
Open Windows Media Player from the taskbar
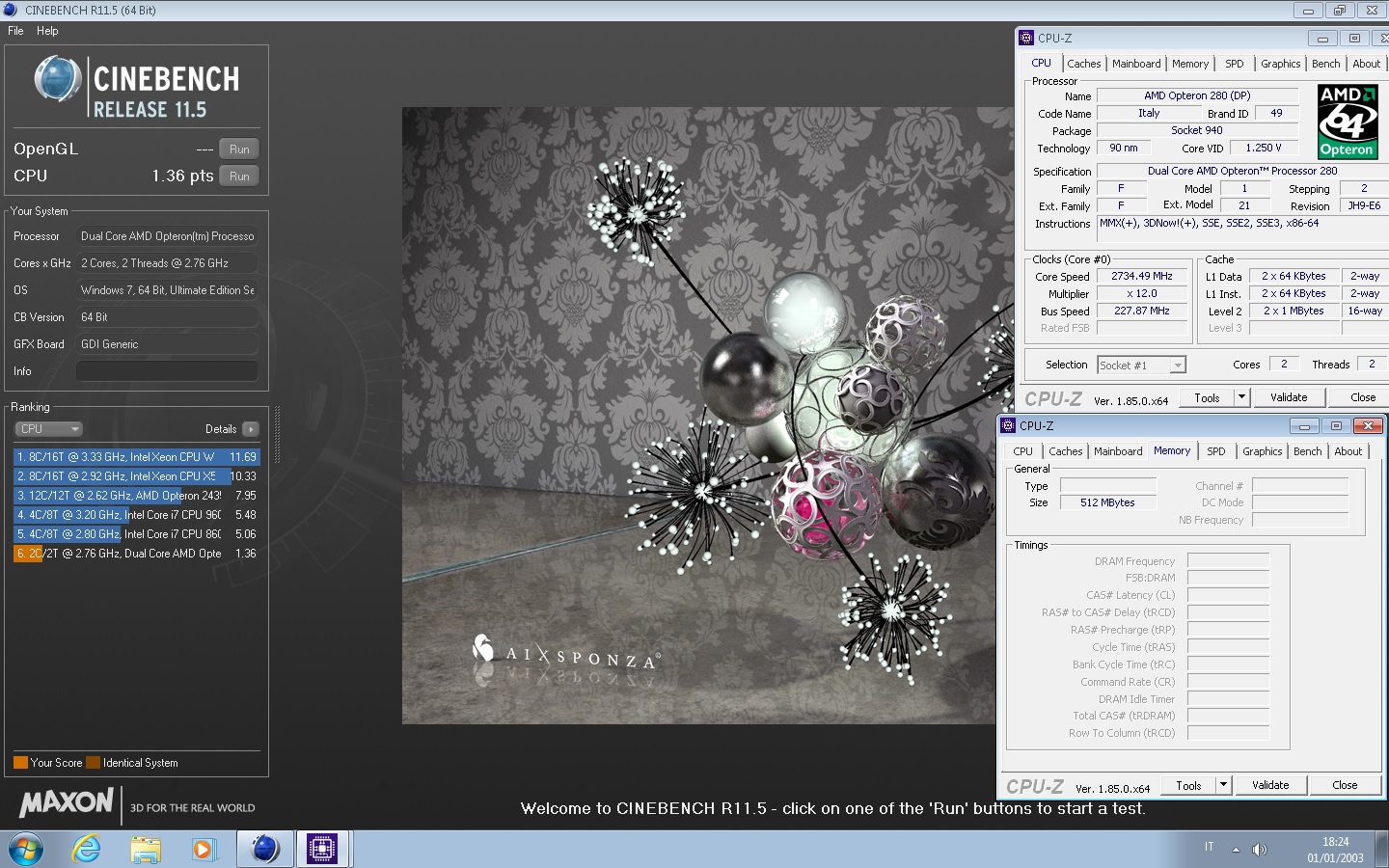click(203, 850)
